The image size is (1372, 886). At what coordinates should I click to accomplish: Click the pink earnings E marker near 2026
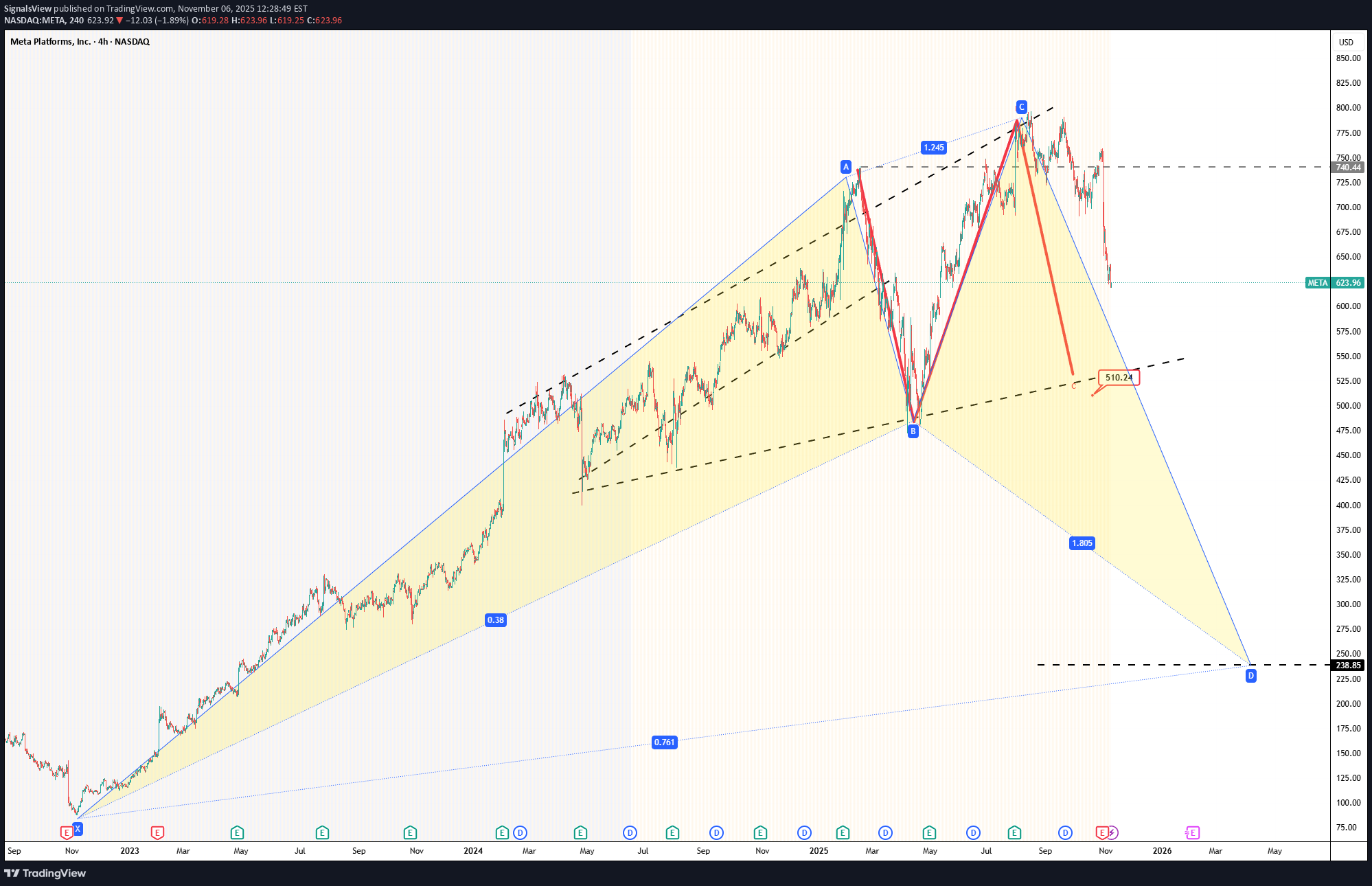(x=1192, y=832)
